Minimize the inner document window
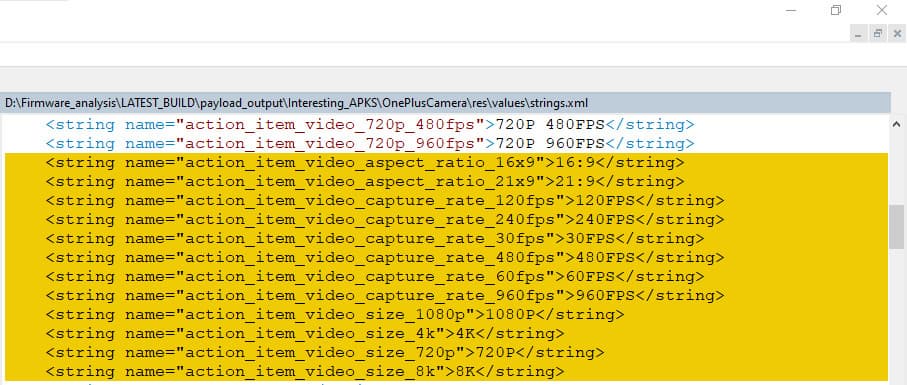The image size is (907, 385). tap(858, 34)
